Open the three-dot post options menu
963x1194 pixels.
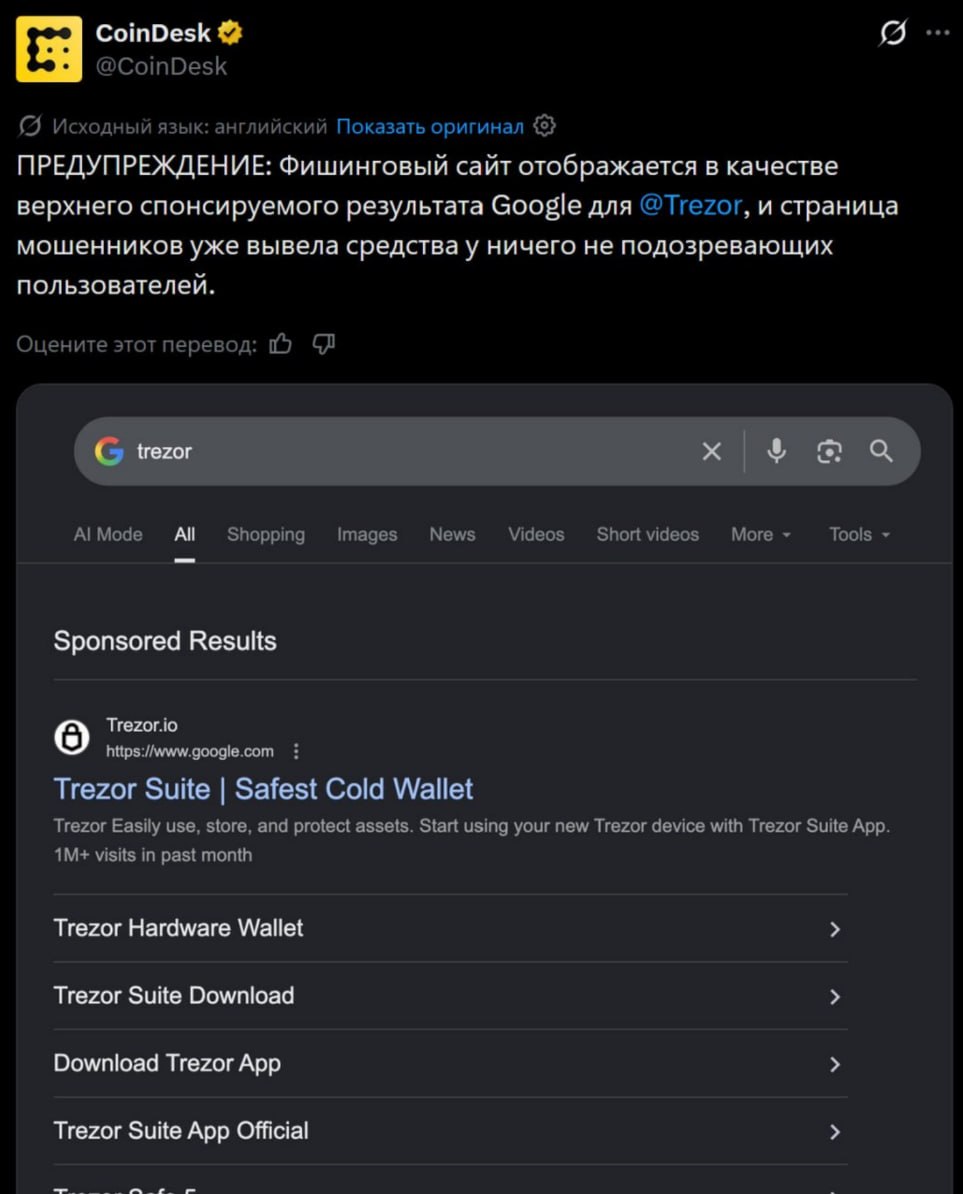coord(937,33)
